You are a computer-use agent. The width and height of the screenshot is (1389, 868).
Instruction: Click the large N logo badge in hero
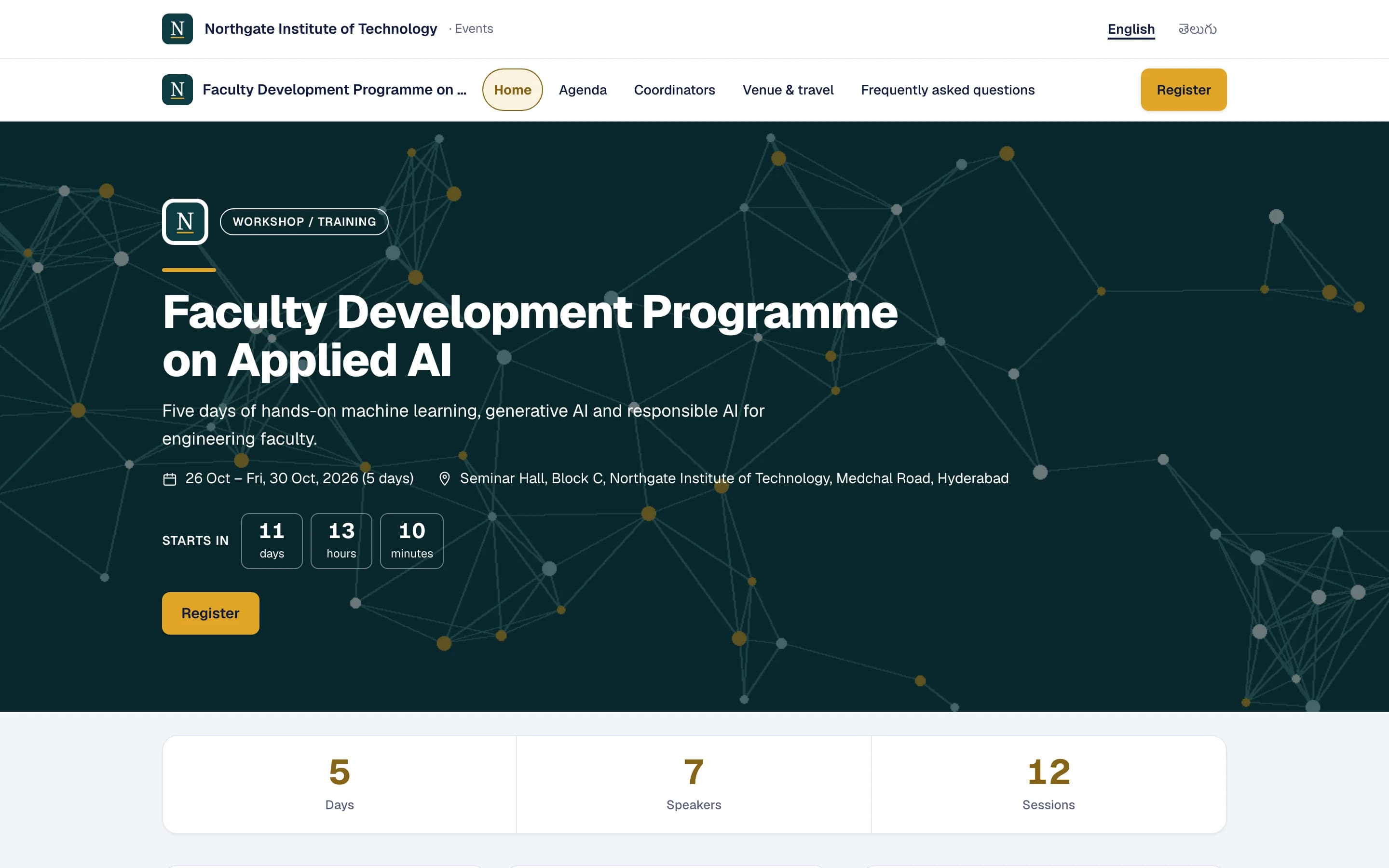pos(185,222)
